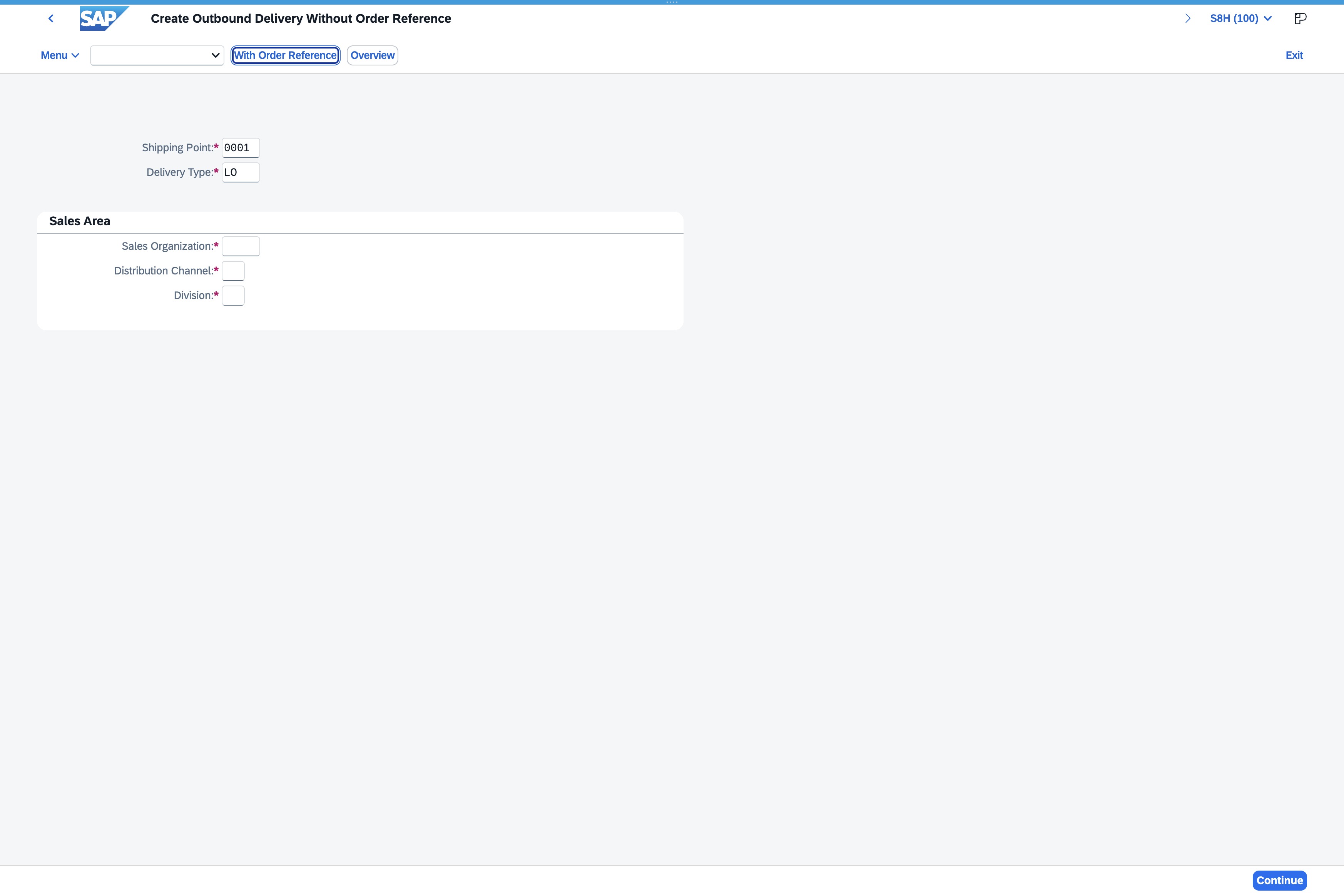Go back with the header back arrow
The height and width of the screenshot is (896, 1344).
(51, 18)
